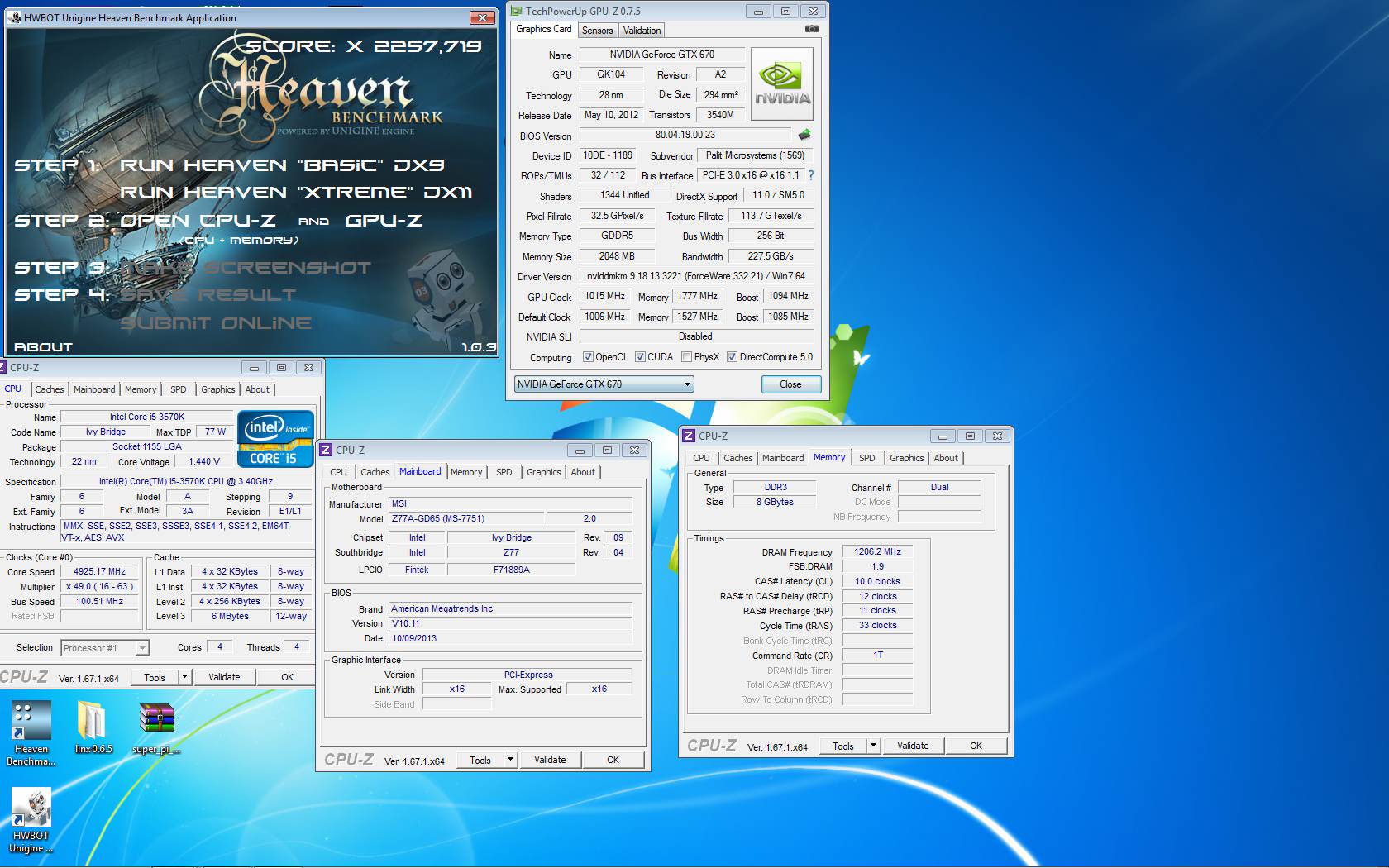The width and height of the screenshot is (1389, 868).
Task: Open Graphics tab in CPU-Z Memory window
Action: 906,458
